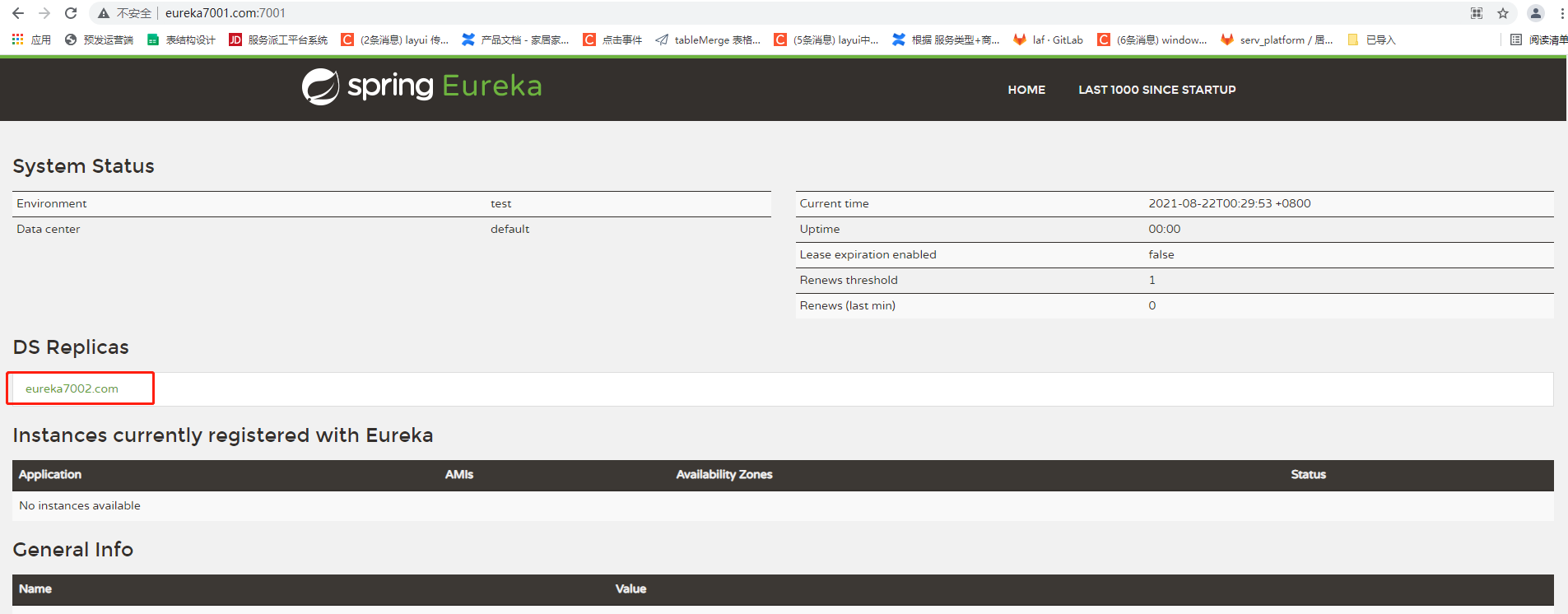1568x614 pixels.
Task: Click Lease expiration enabled value 'false'
Action: click(1161, 254)
